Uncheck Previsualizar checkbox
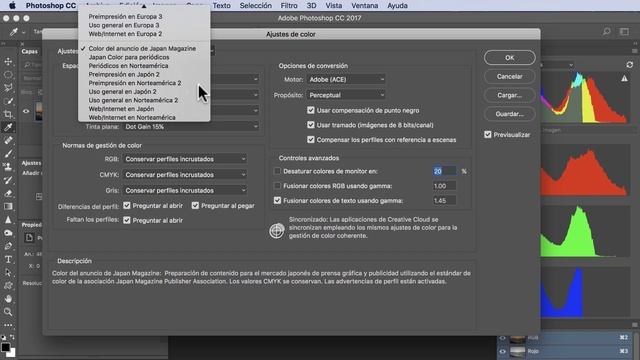The image size is (640, 360). coord(488,134)
